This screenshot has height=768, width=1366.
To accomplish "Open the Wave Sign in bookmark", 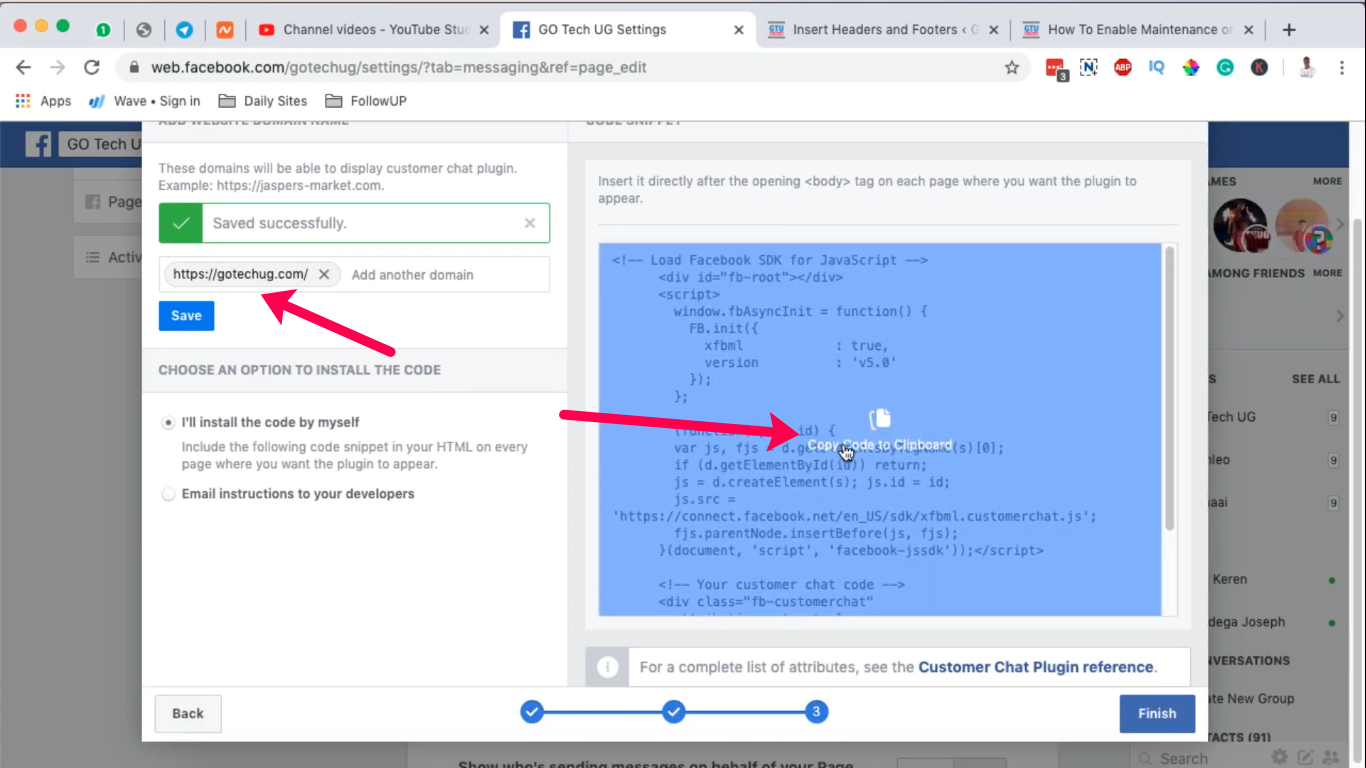I will [x=144, y=101].
